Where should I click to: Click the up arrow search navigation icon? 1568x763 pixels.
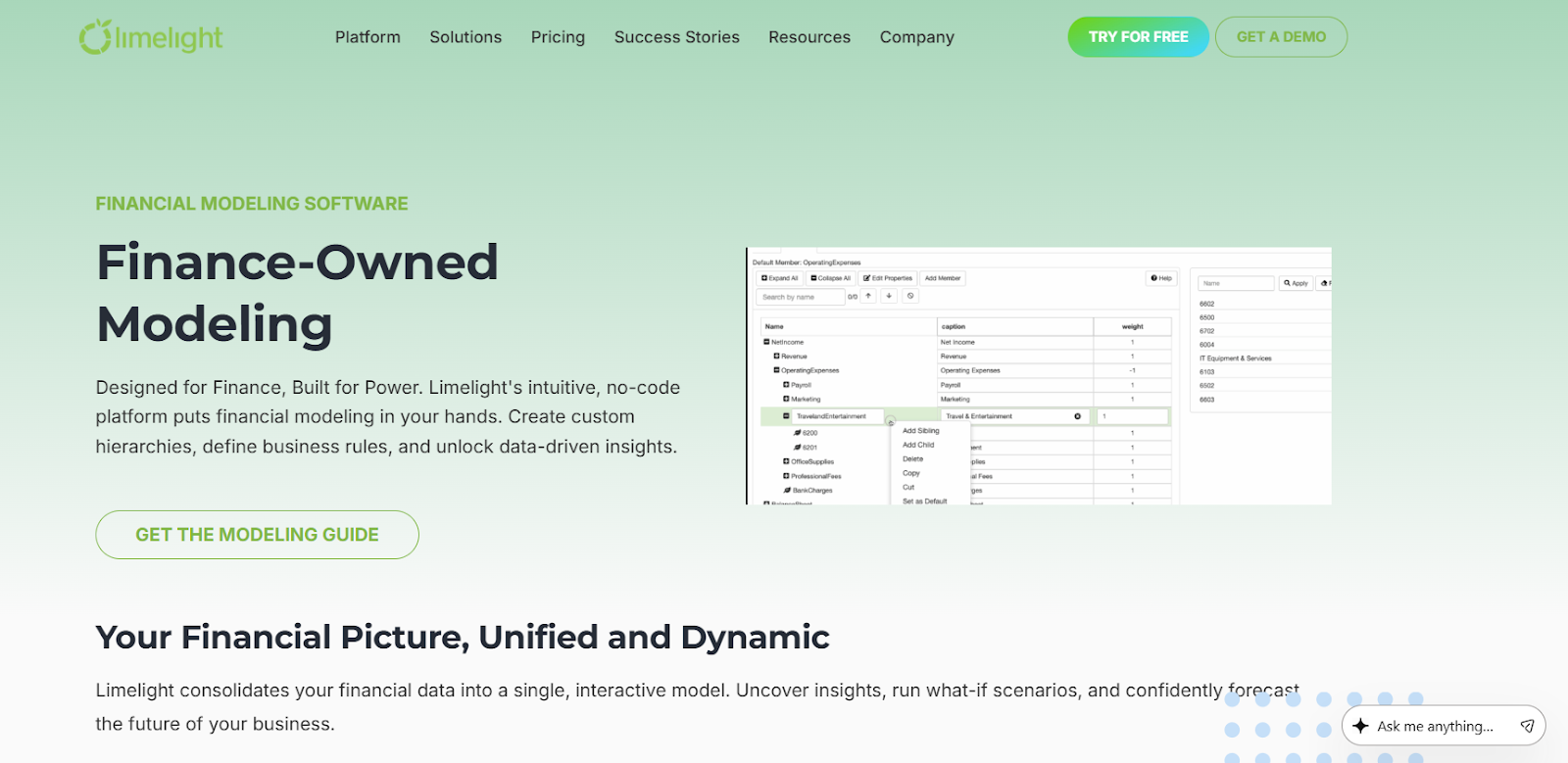pyautogui.click(x=868, y=296)
